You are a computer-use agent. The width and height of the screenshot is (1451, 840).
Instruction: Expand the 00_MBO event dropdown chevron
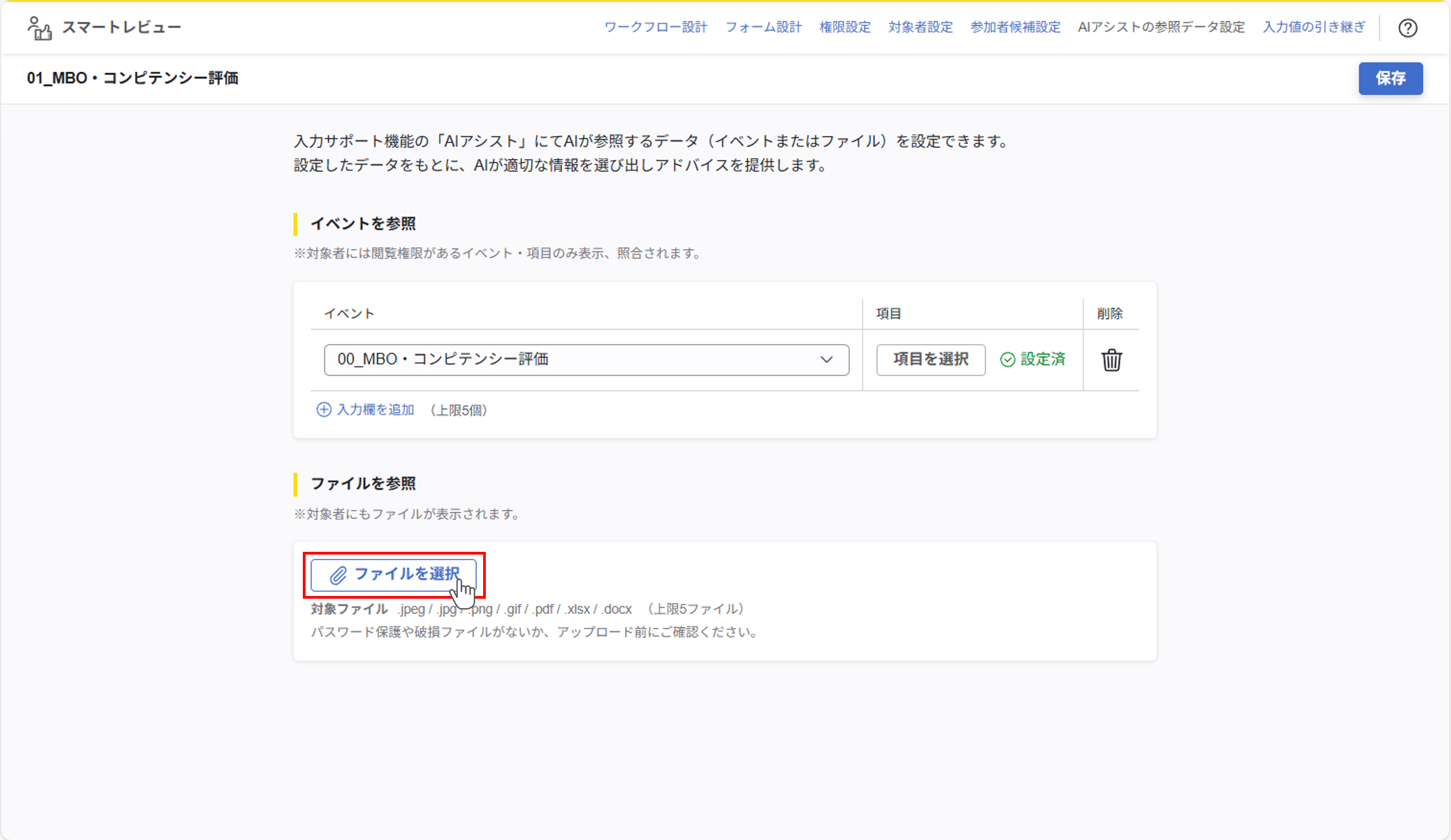(826, 360)
